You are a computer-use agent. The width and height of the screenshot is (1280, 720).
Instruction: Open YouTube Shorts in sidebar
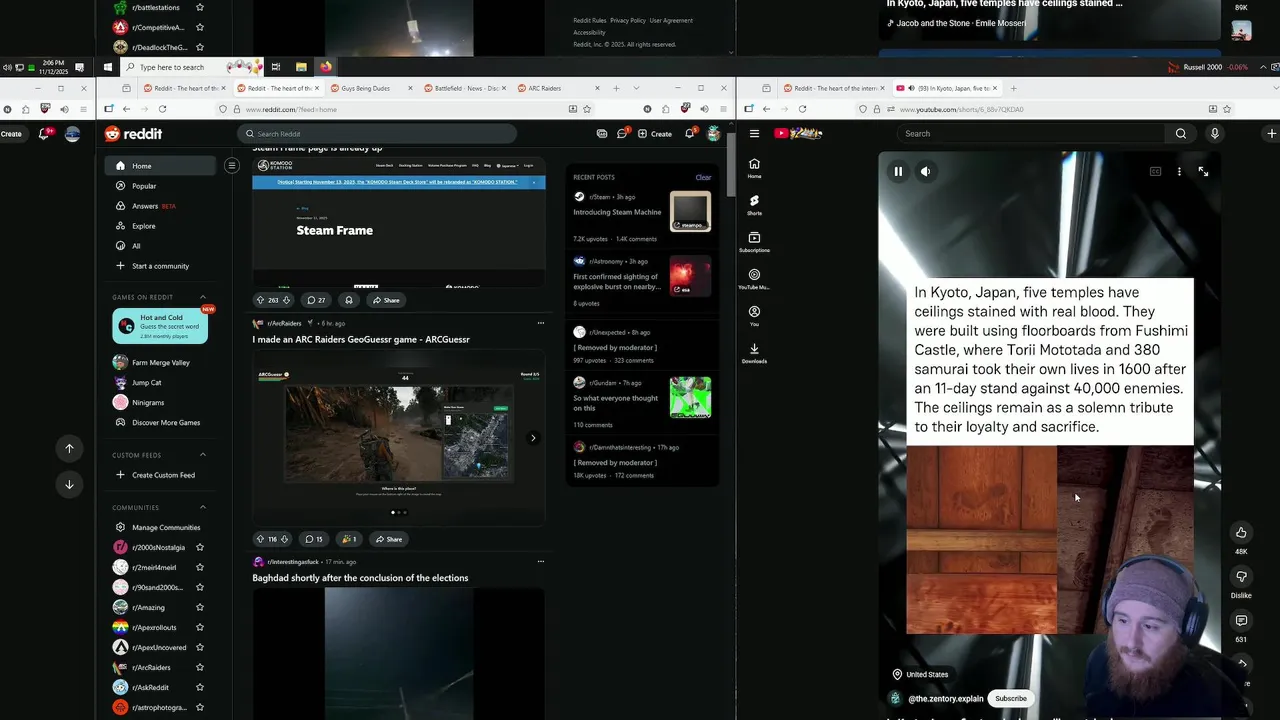tap(754, 205)
